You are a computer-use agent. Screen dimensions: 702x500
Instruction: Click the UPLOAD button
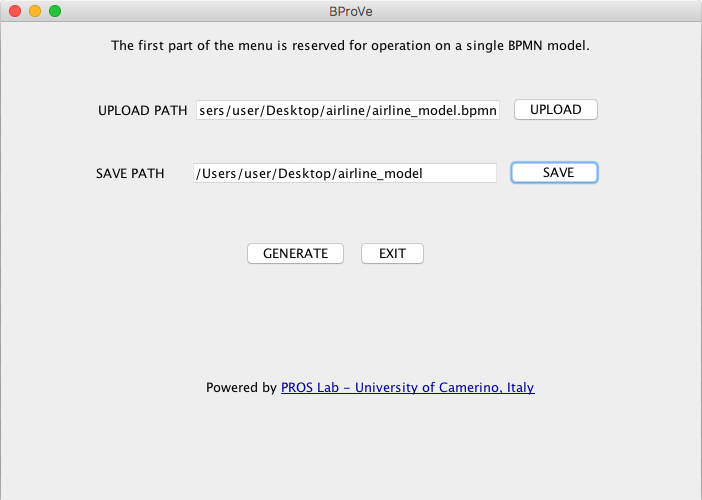pyautogui.click(x=556, y=110)
